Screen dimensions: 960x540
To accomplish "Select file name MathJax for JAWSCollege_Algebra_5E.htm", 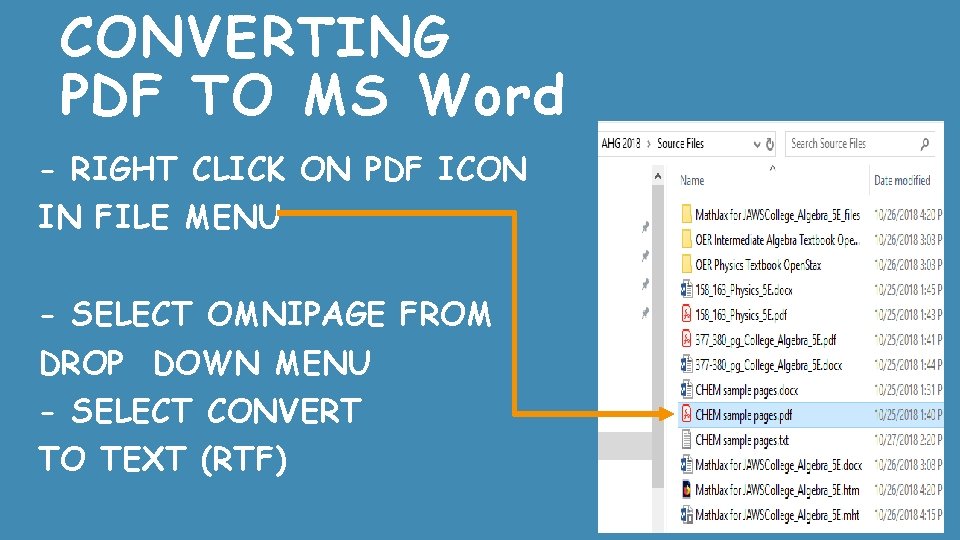I will 777,490.
